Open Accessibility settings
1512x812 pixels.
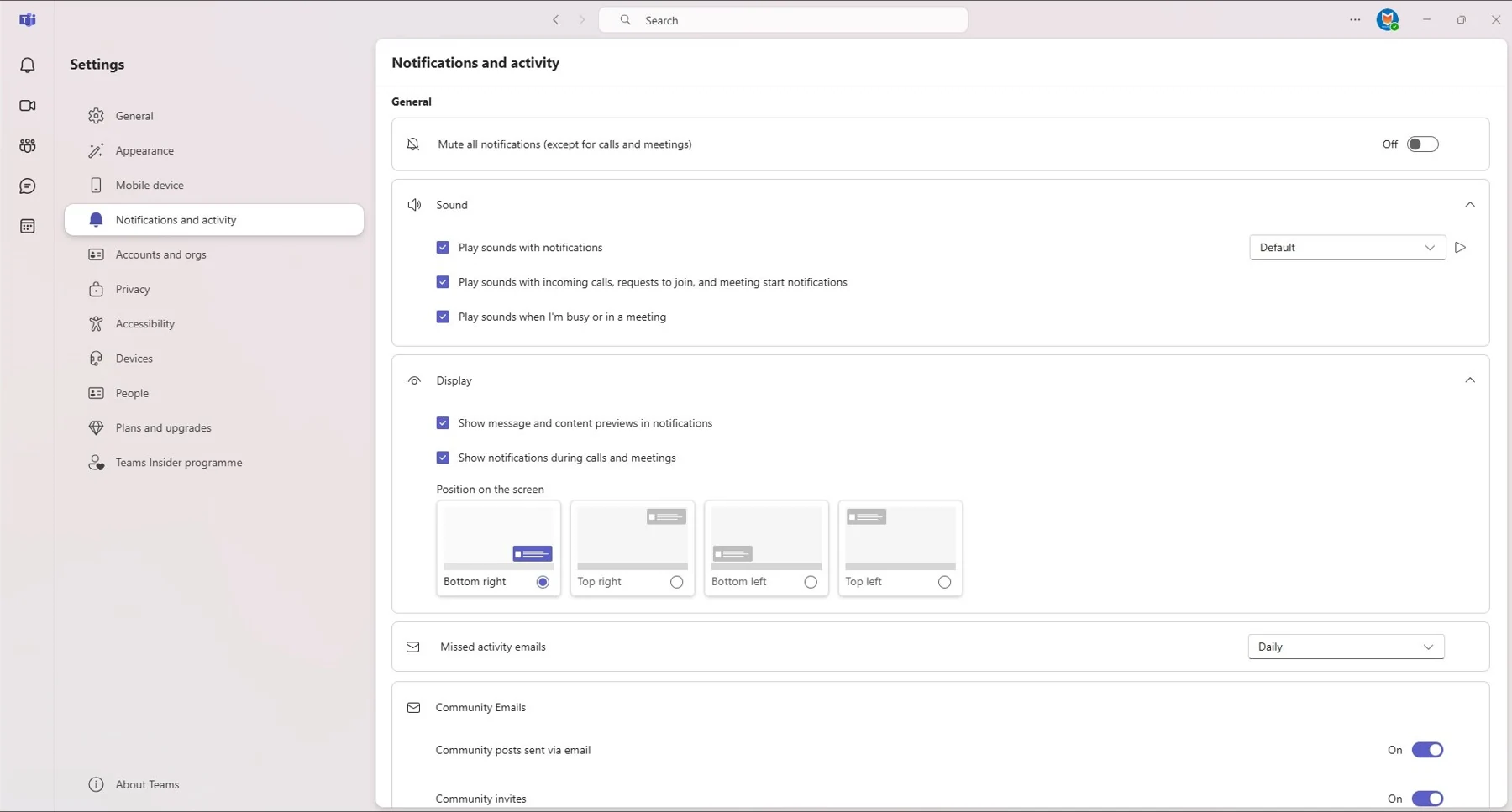click(x=214, y=323)
